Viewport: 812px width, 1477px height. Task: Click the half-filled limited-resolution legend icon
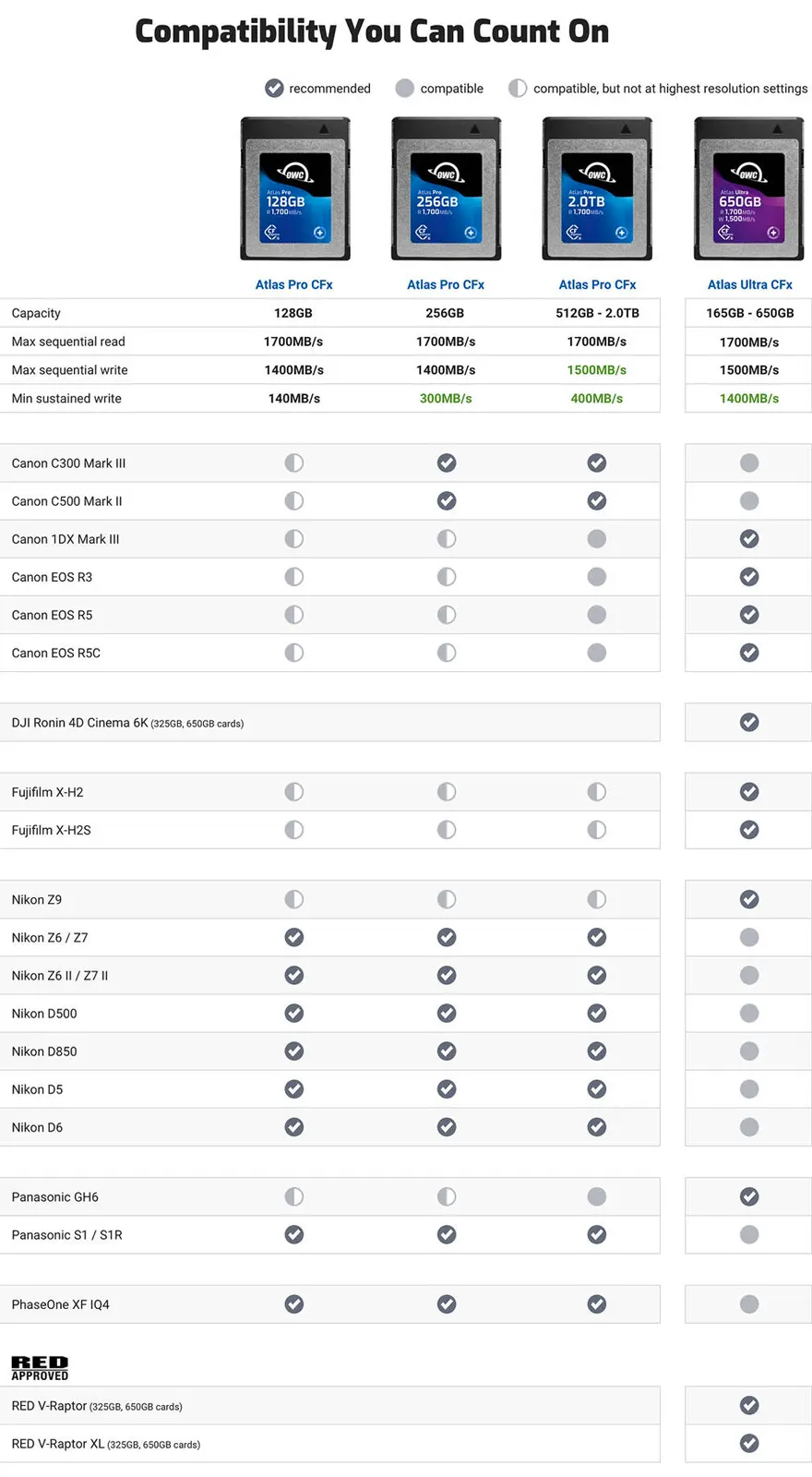click(x=518, y=88)
